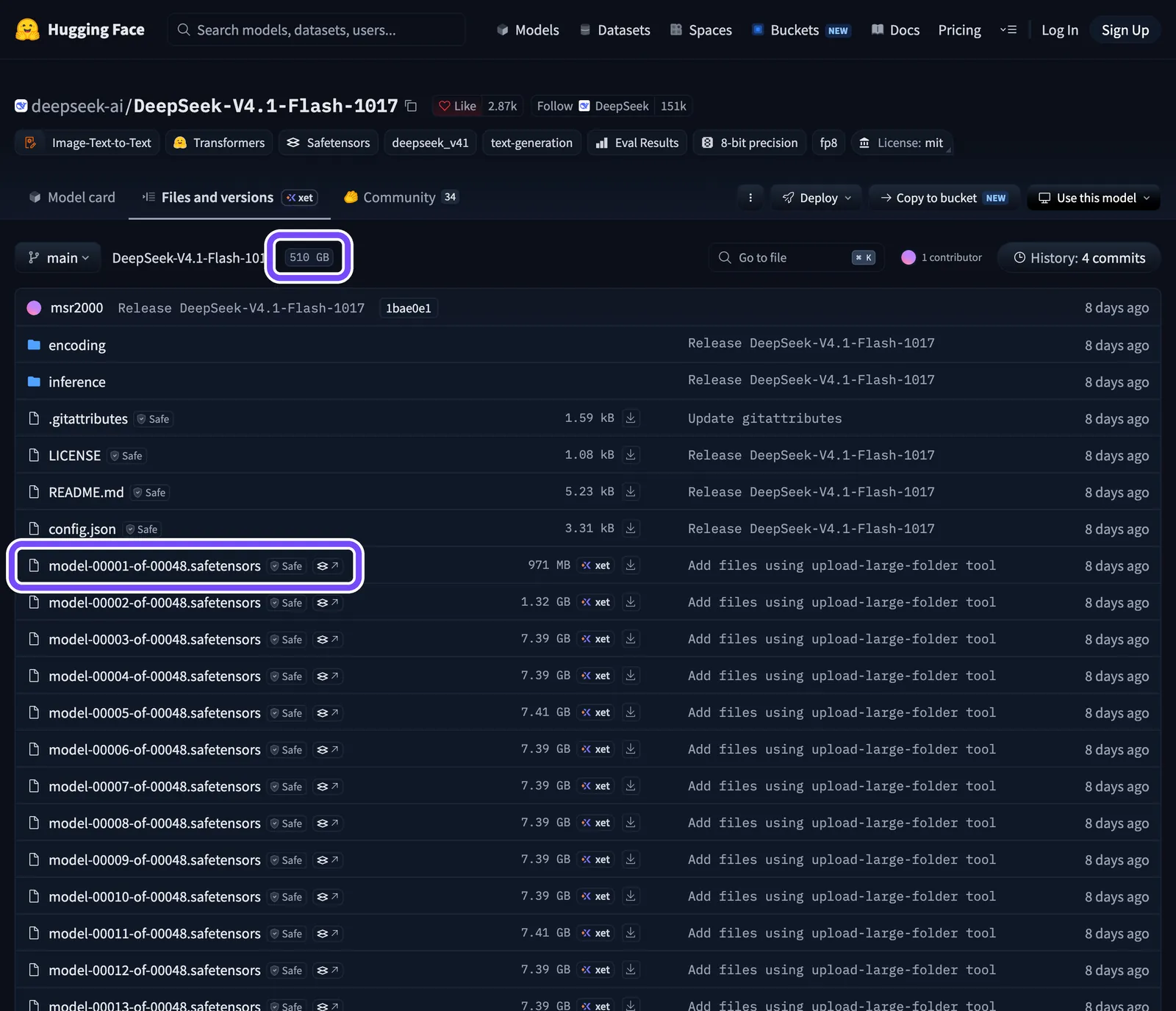Open the main branch dropdown
Viewport: 1176px width, 1011px height.
coord(58,257)
